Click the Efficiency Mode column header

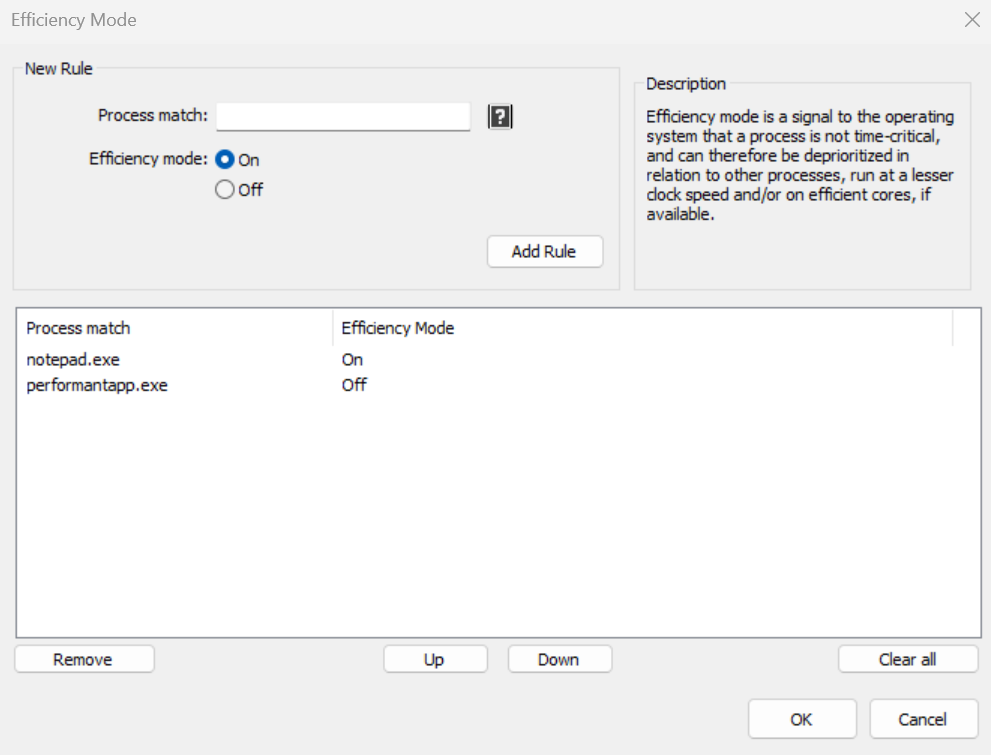[x=643, y=328]
